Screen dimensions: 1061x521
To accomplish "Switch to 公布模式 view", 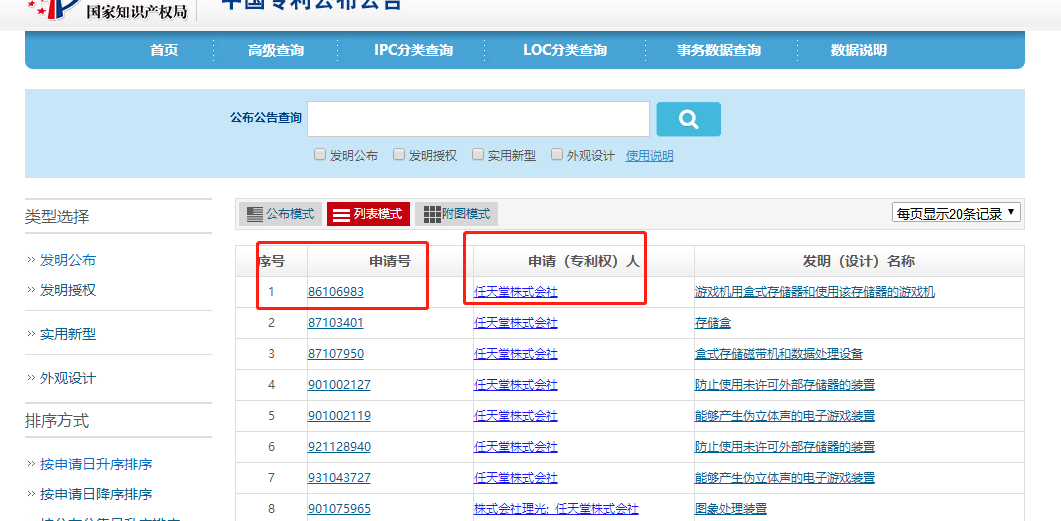I will tap(280, 214).
